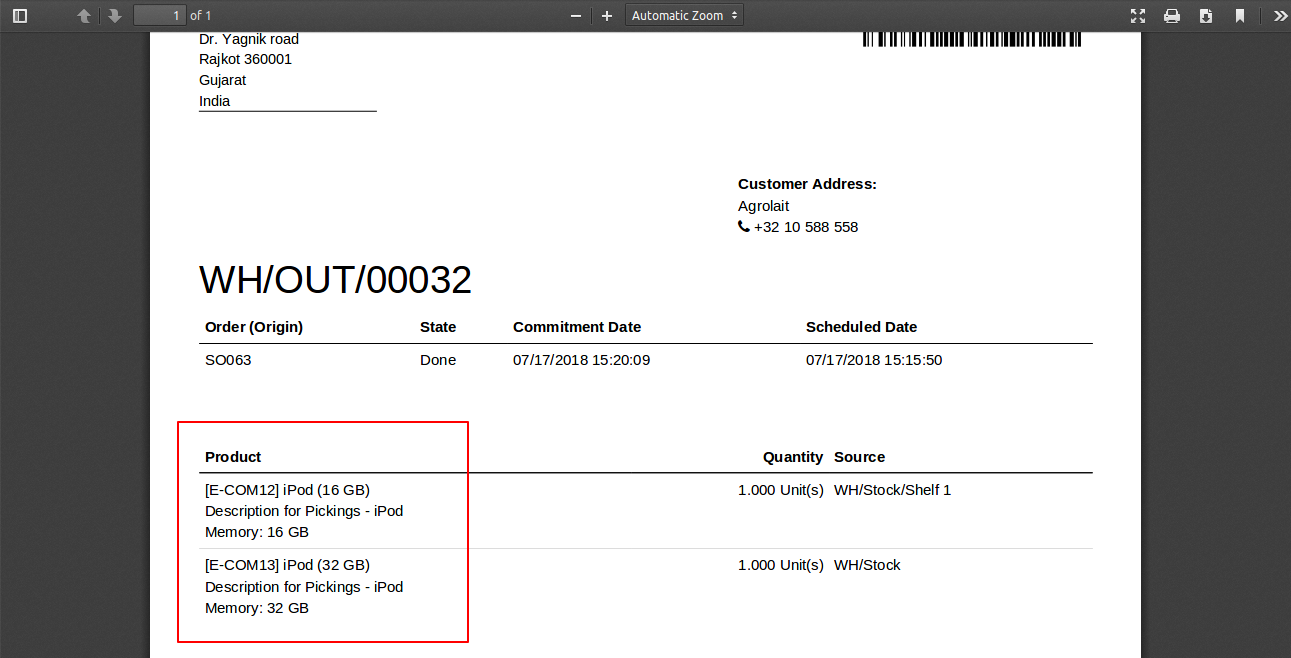Select the WH/OUT/00032 heading
The height and width of the screenshot is (658, 1291).
pos(336,280)
